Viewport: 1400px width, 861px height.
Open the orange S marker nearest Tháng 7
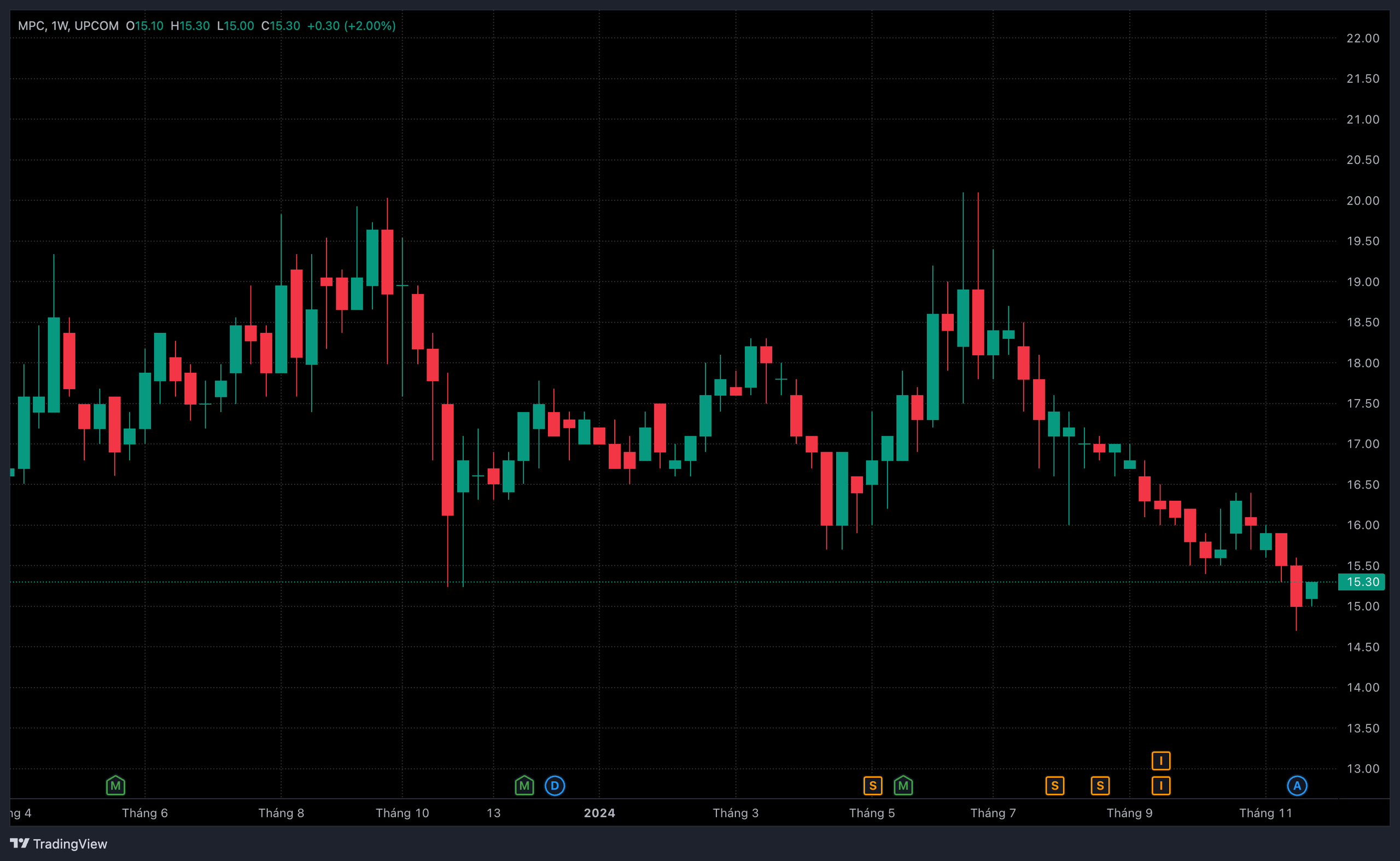[1055, 786]
